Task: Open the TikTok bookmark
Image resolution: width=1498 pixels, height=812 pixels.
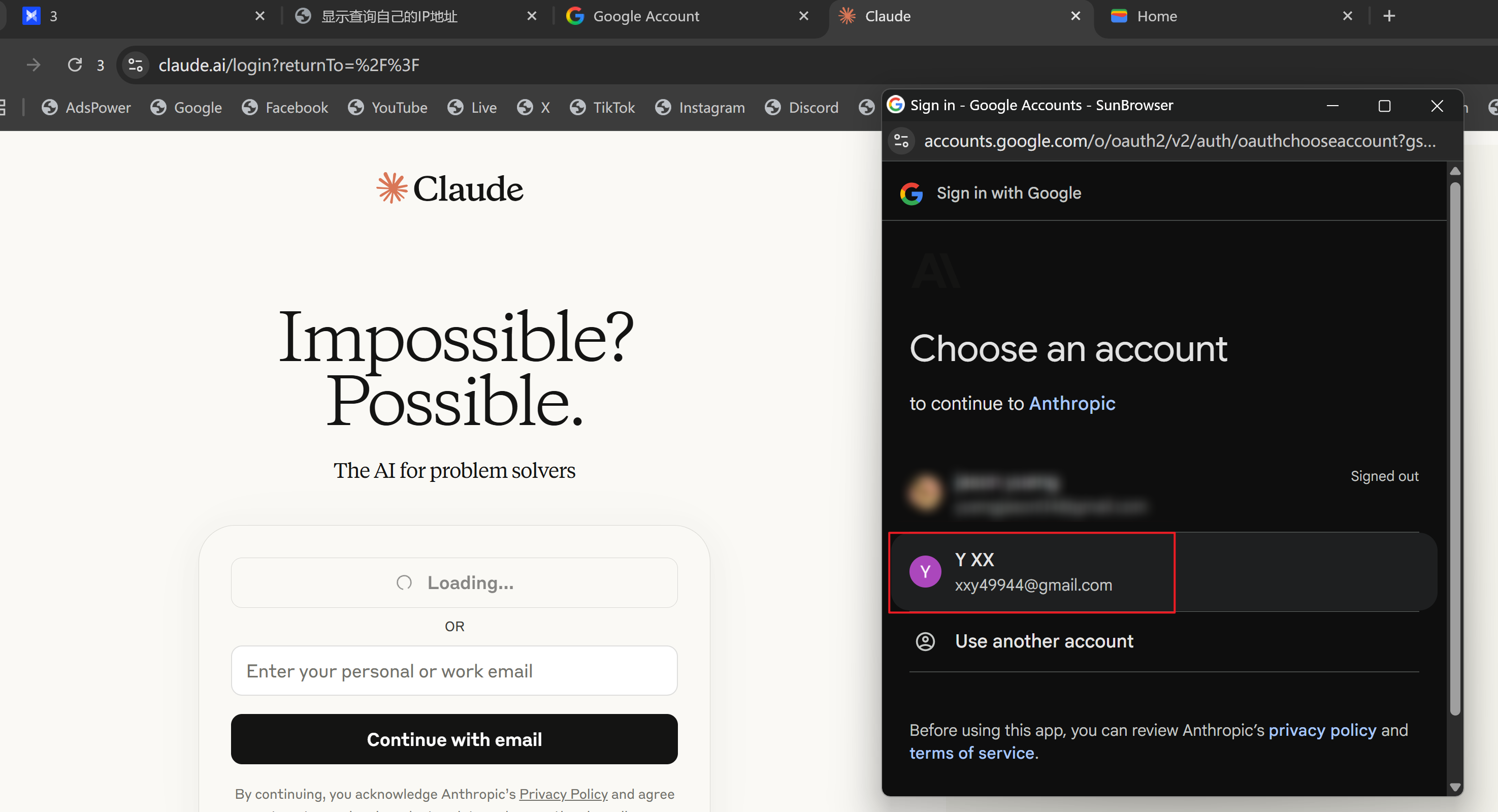Action: coord(602,108)
